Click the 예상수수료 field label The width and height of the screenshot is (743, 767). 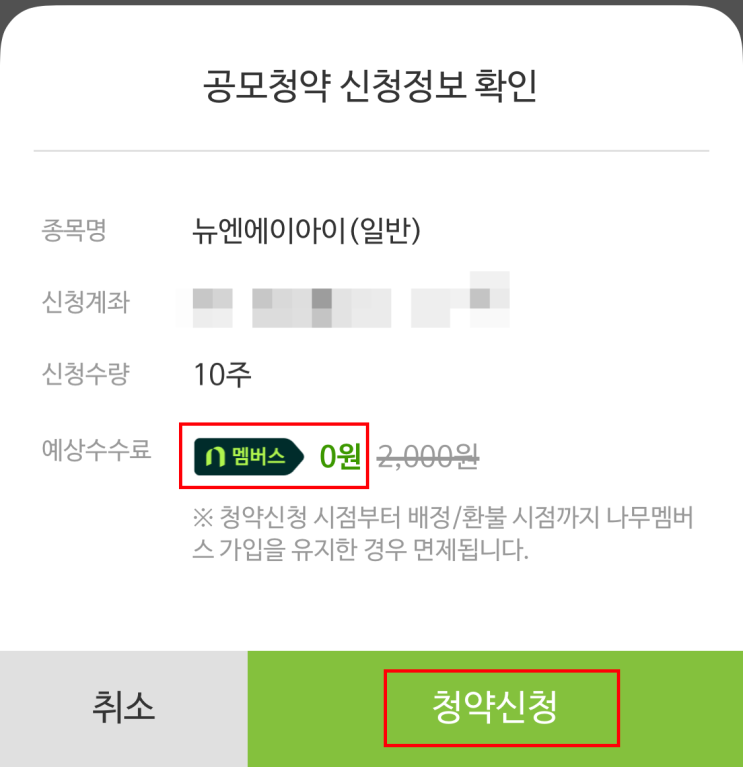pos(96,450)
